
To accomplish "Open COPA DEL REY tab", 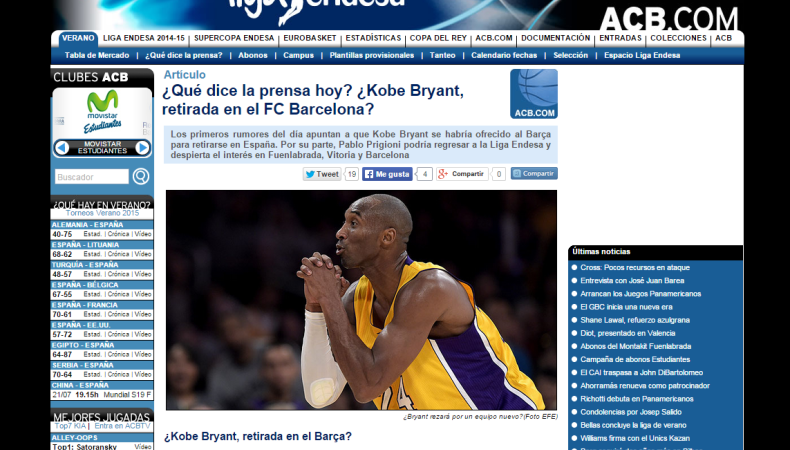I will click(438, 38).
